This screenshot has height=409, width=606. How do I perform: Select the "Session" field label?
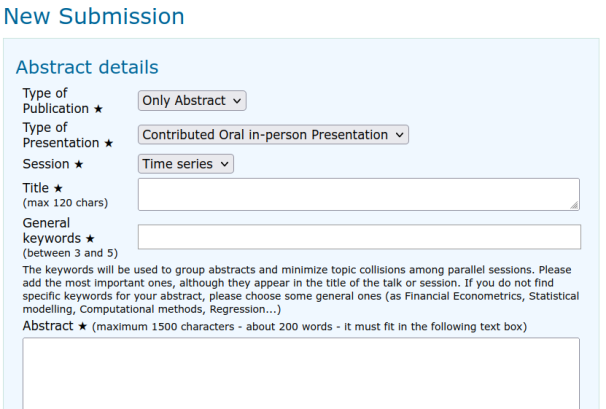(46, 164)
